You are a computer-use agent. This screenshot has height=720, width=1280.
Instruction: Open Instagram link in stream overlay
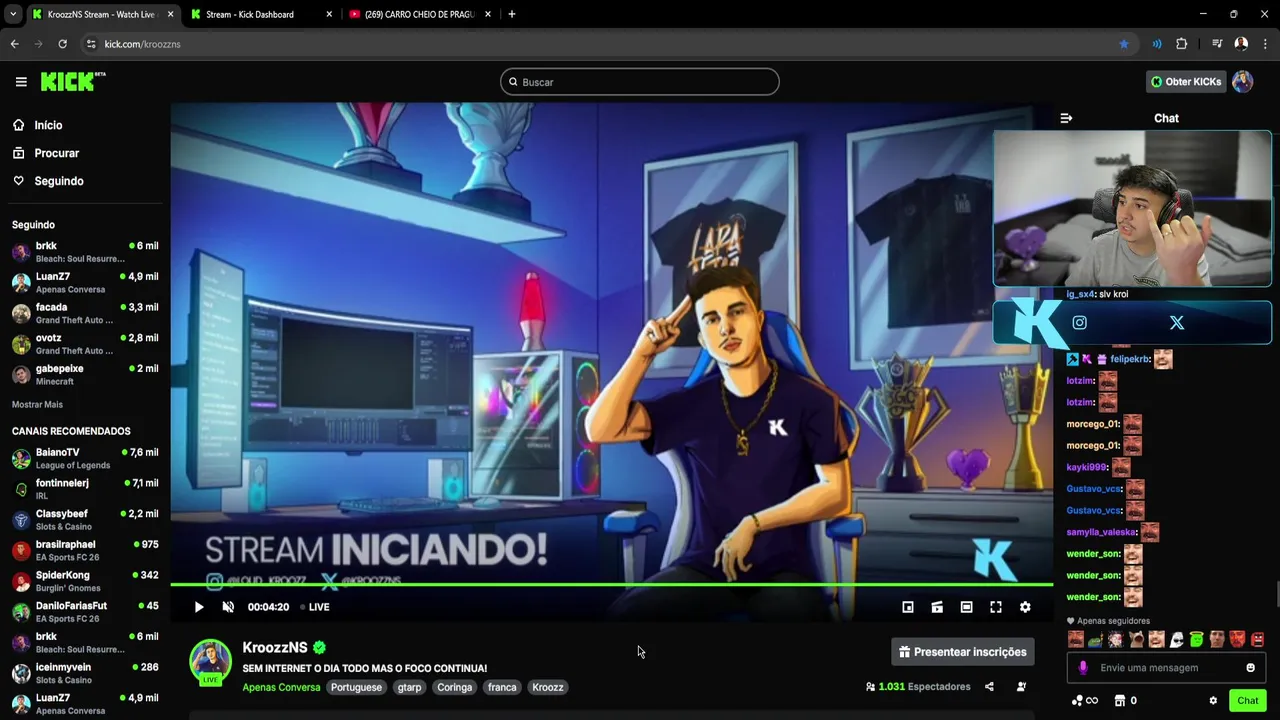[1079, 322]
